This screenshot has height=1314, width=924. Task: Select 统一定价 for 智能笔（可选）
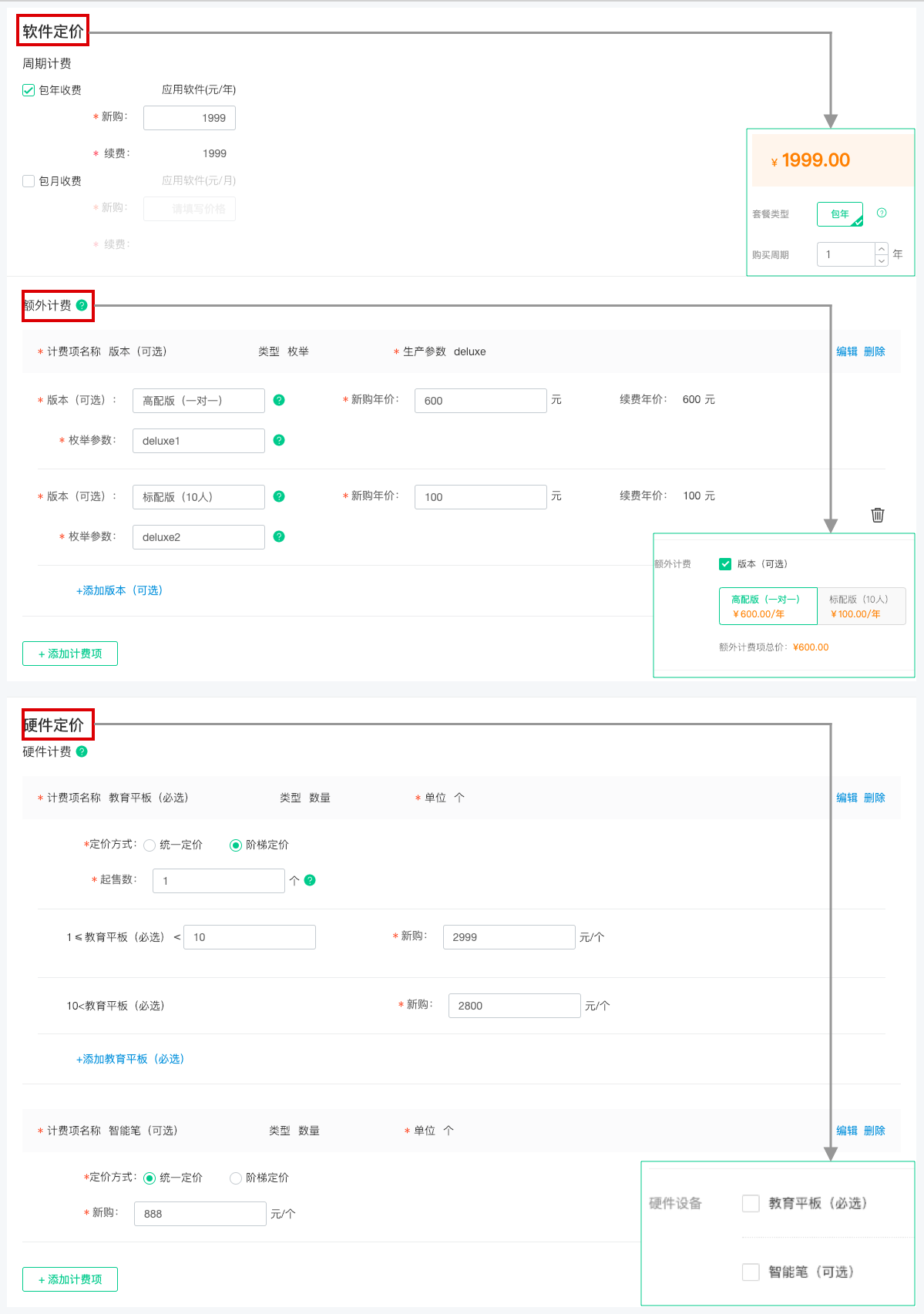[150, 1178]
